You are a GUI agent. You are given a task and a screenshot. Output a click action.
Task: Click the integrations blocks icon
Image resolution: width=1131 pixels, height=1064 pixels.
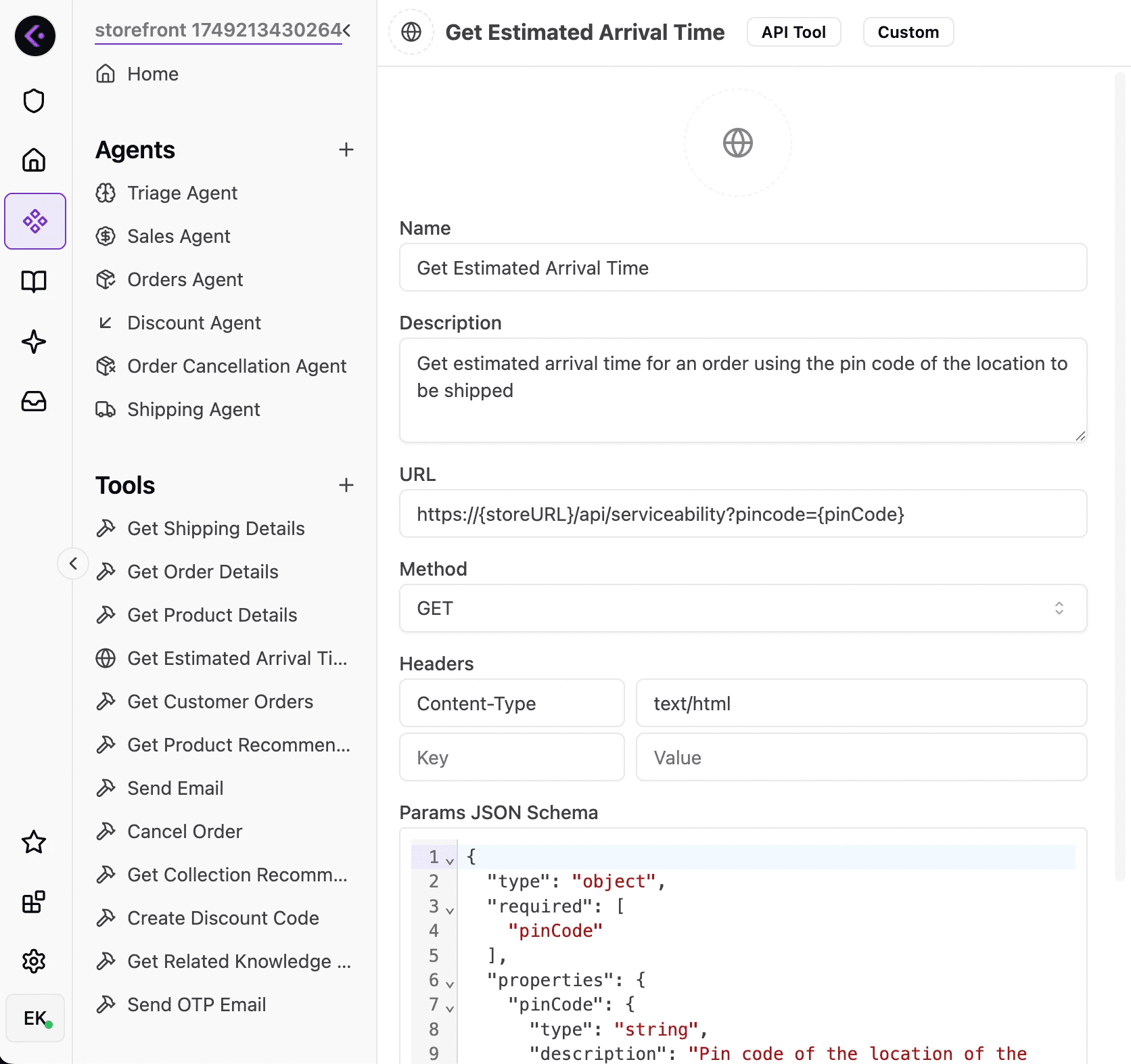34,902
